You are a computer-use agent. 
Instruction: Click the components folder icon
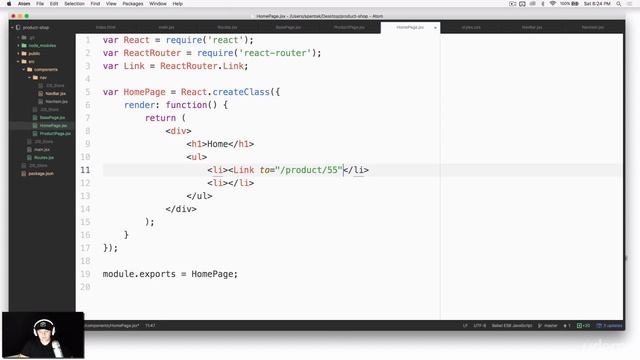[x=30, y=69]
